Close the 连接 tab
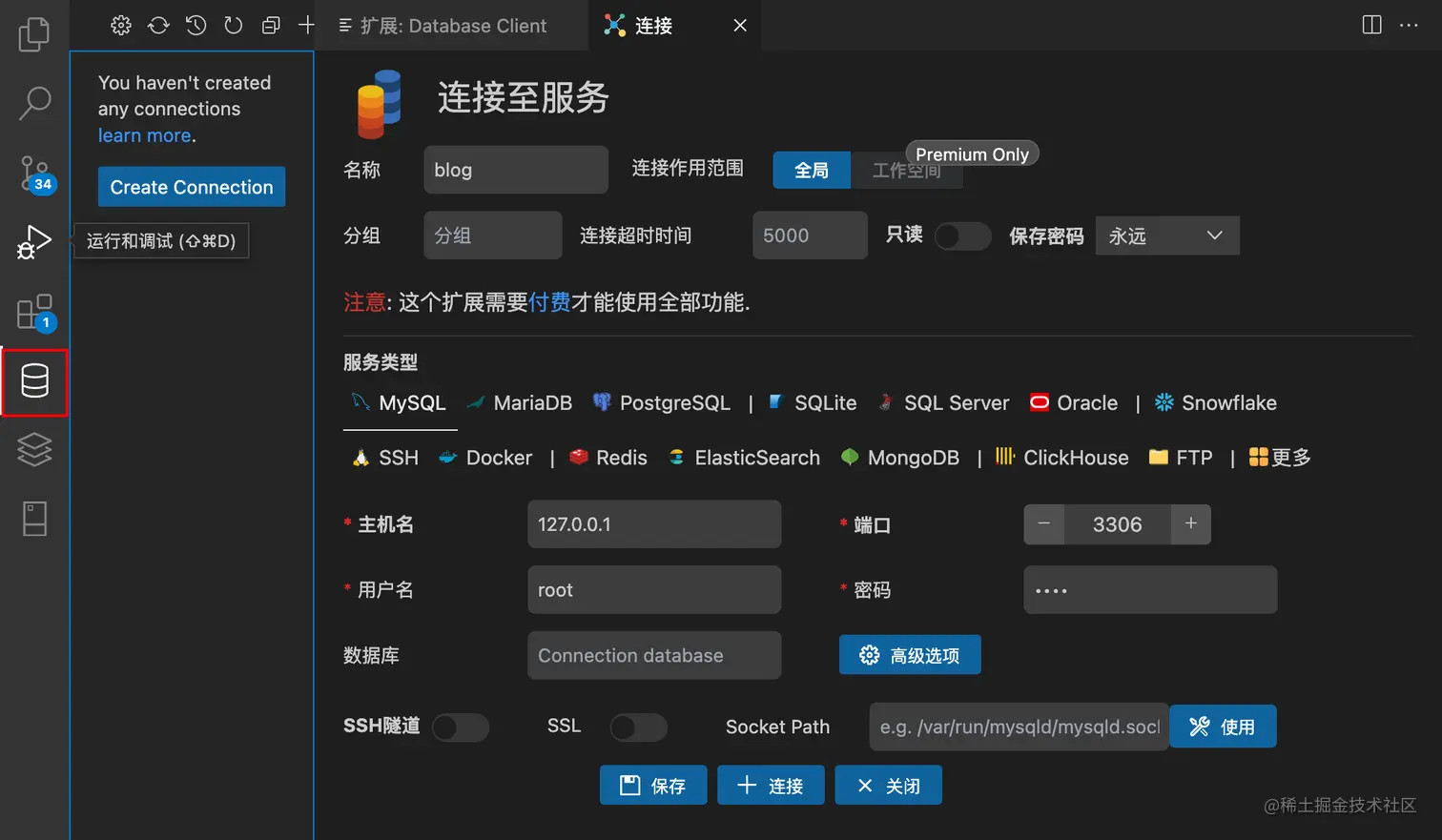The width and height of the screenshot is (1442, 840). [x=740, y=26]
